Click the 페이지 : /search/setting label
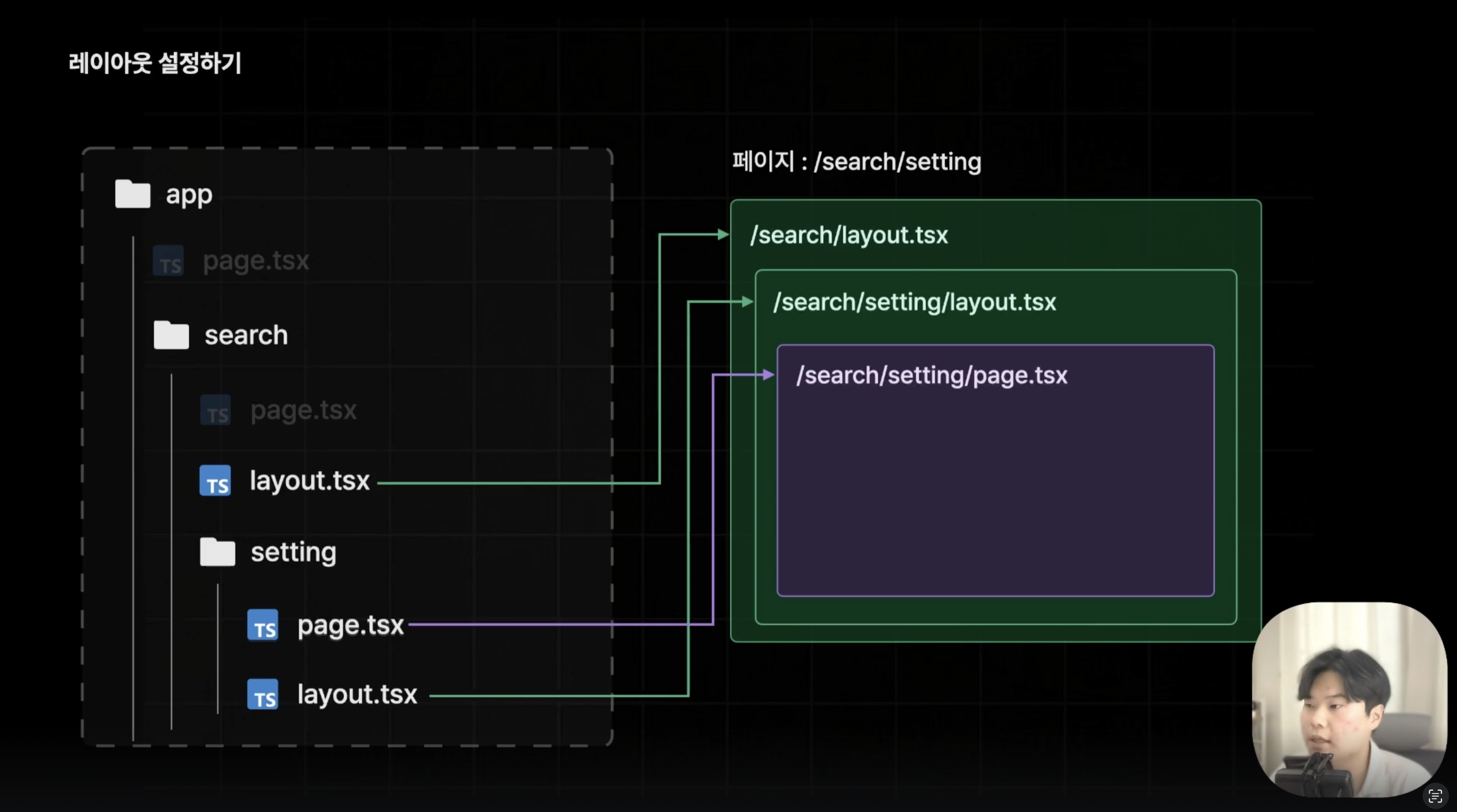Screen dimensions: 1457x812 pyautogui.click(x=857, y=162)
